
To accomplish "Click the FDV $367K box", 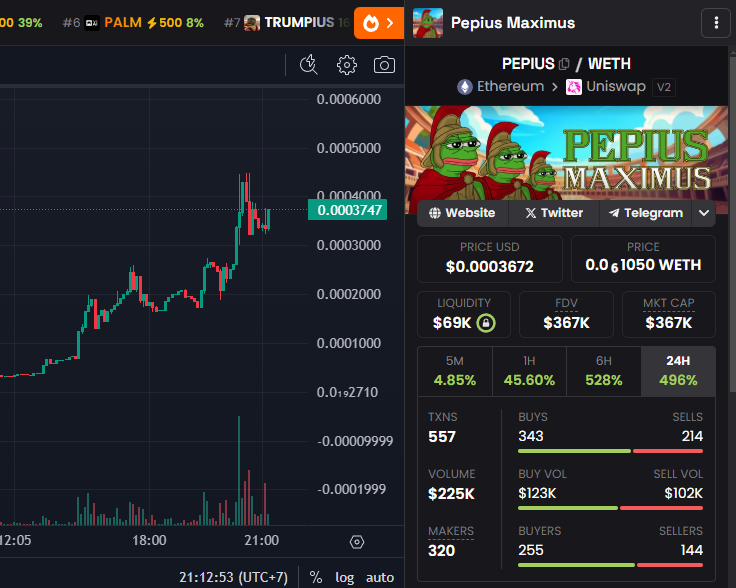I will click(x=566, y=314).
